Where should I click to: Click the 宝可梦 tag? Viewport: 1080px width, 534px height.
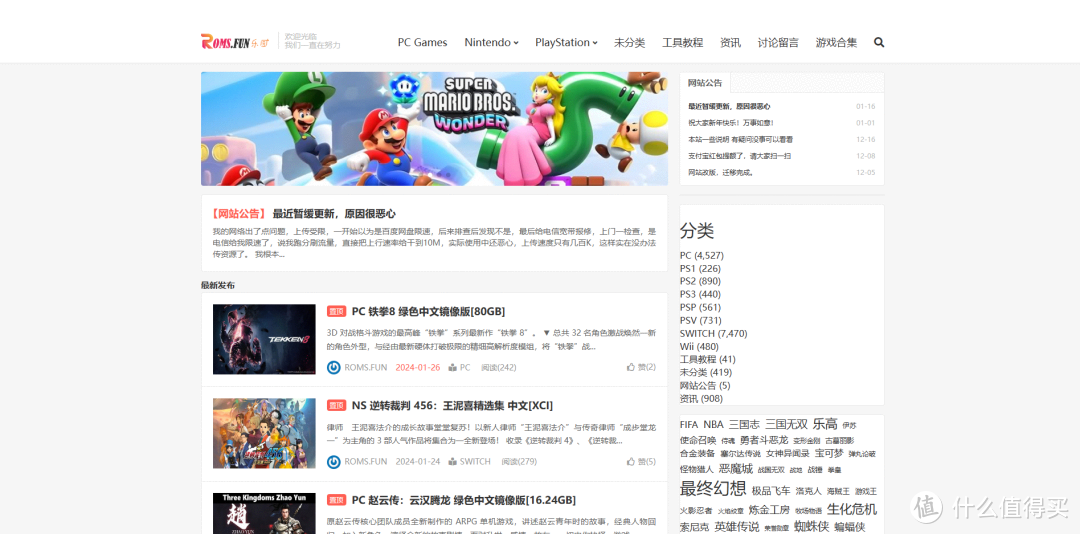tap(829, 453)
